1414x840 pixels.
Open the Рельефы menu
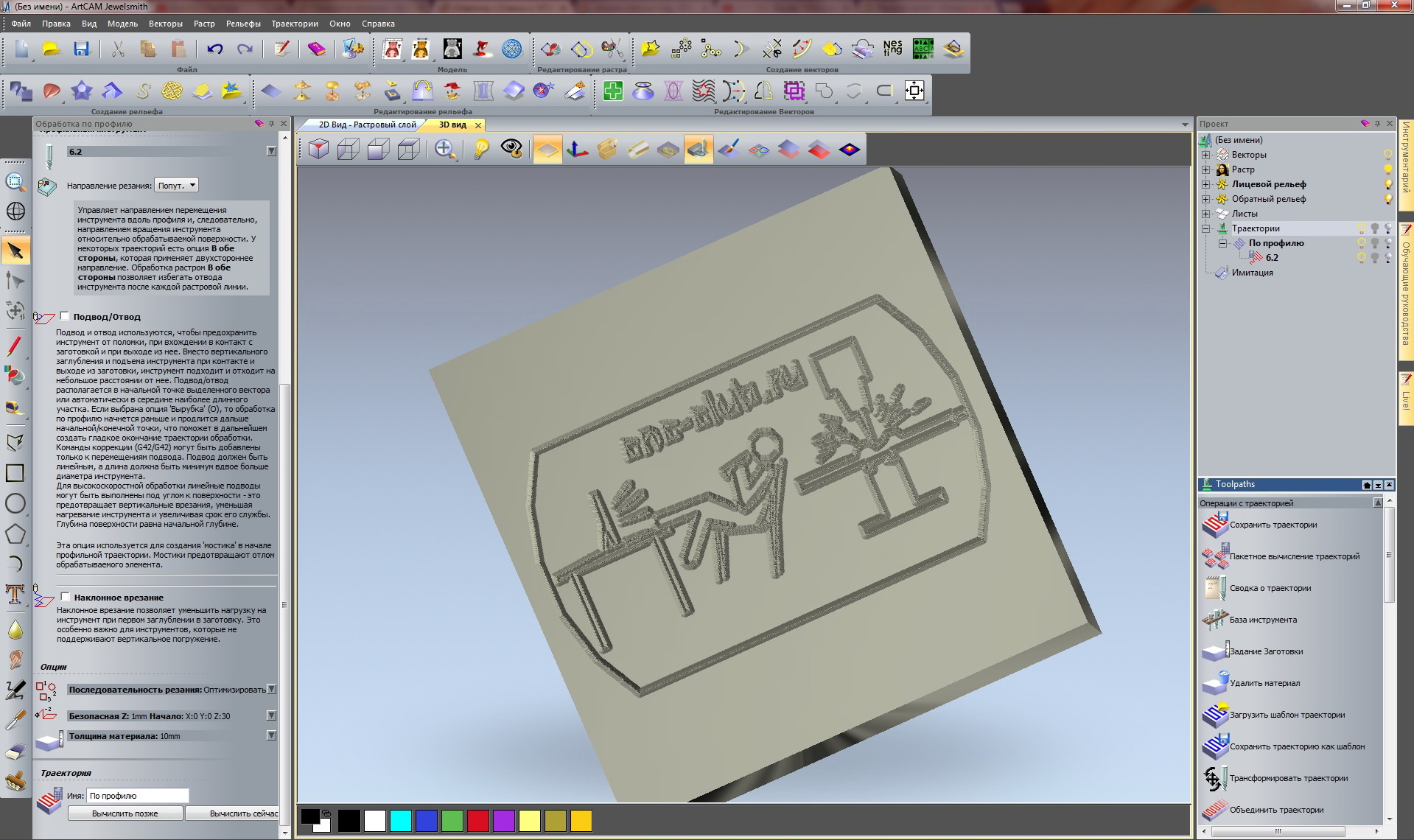(x=243, y=24)
